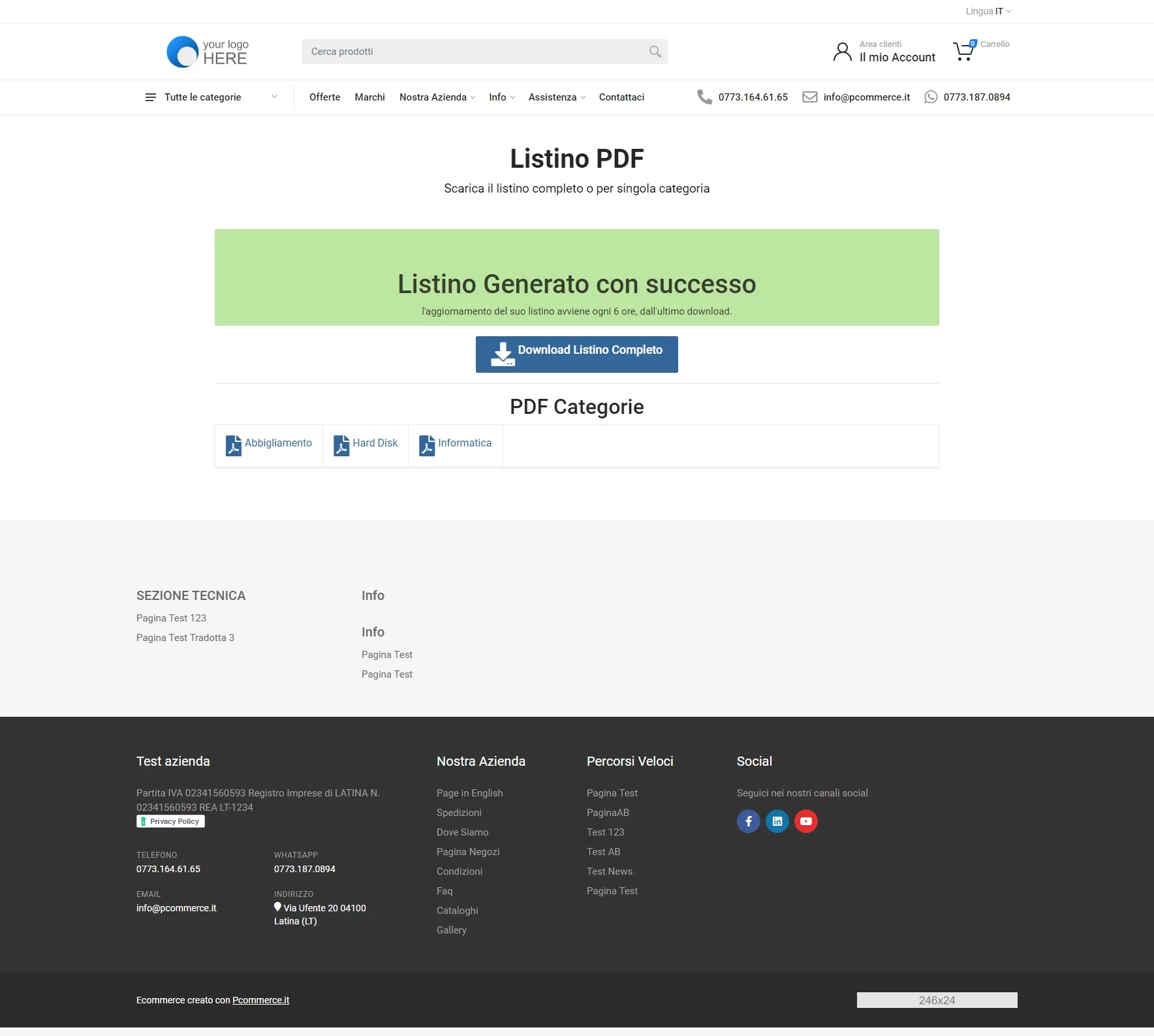Click the PDF icon next to Abbigliamento
This screenshot has height=1036, width=1154.
coord(234,446)
